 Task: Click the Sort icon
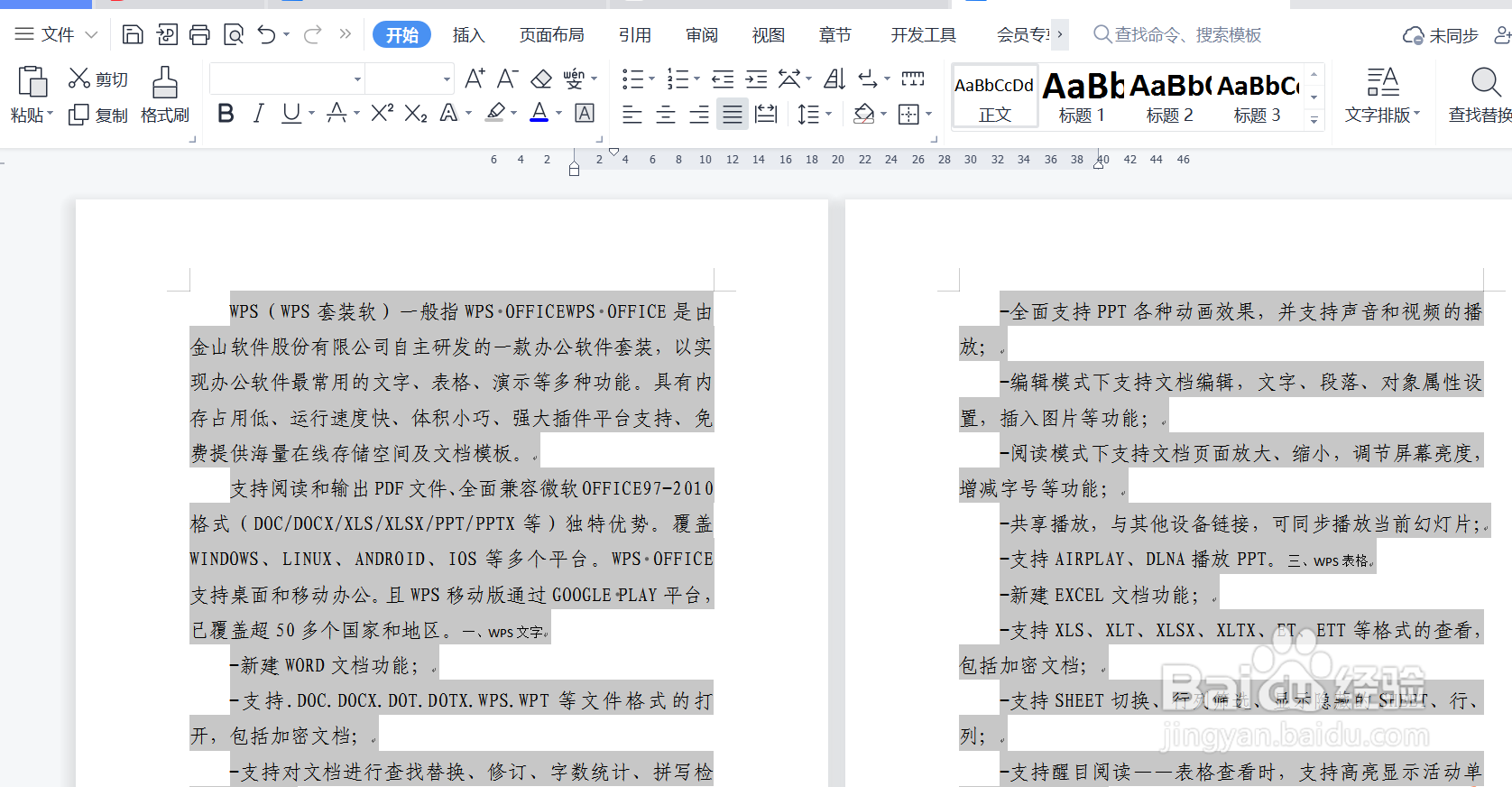[834, 79]
